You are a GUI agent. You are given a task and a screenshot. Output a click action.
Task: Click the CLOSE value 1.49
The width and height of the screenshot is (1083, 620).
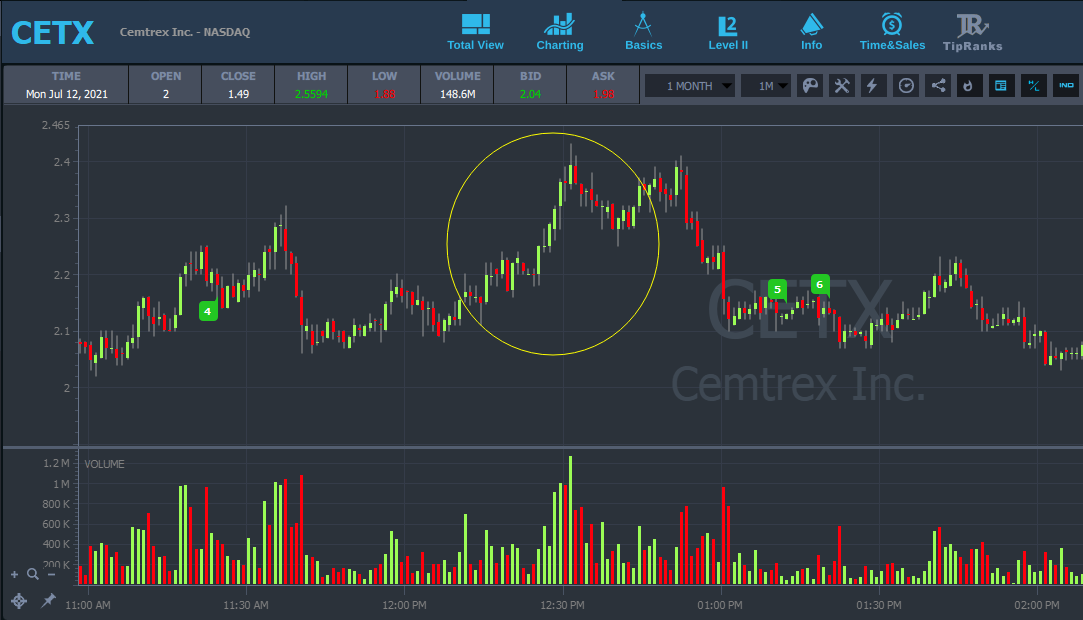coord(238,94)
